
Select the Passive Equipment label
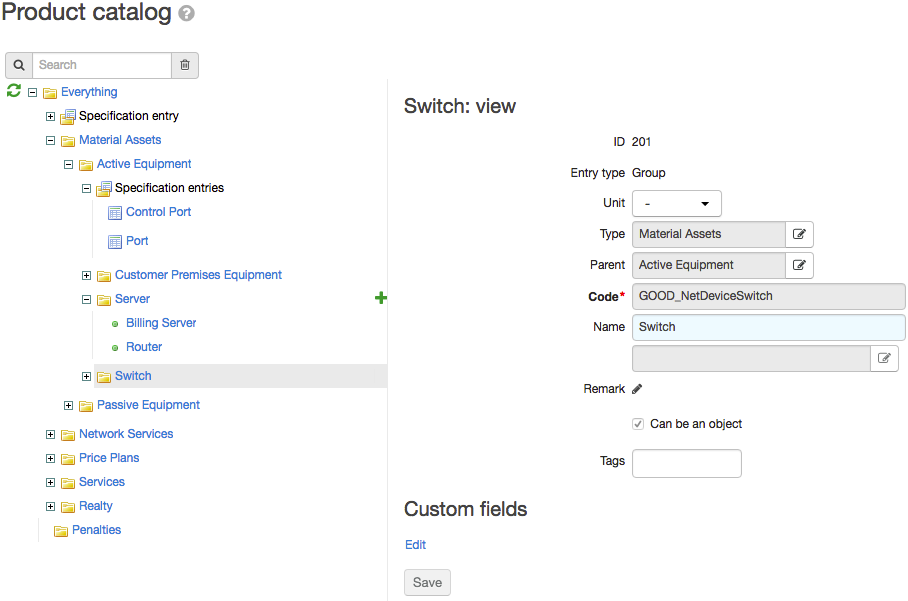tap(148, 405)
